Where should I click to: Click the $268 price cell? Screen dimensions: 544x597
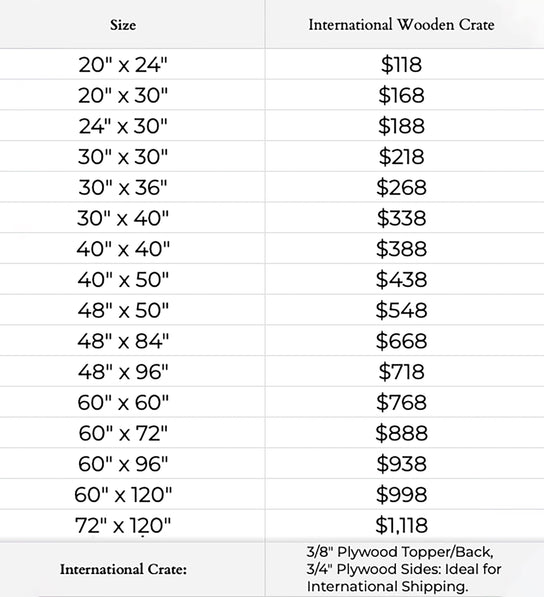[x=401, y=188]
